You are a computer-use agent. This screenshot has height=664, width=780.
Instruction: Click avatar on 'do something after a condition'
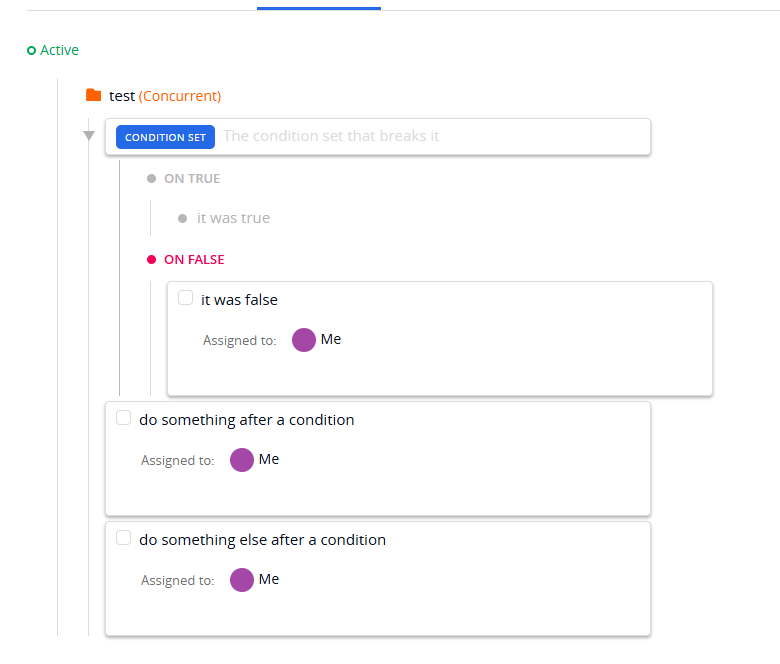coord(242,460)
